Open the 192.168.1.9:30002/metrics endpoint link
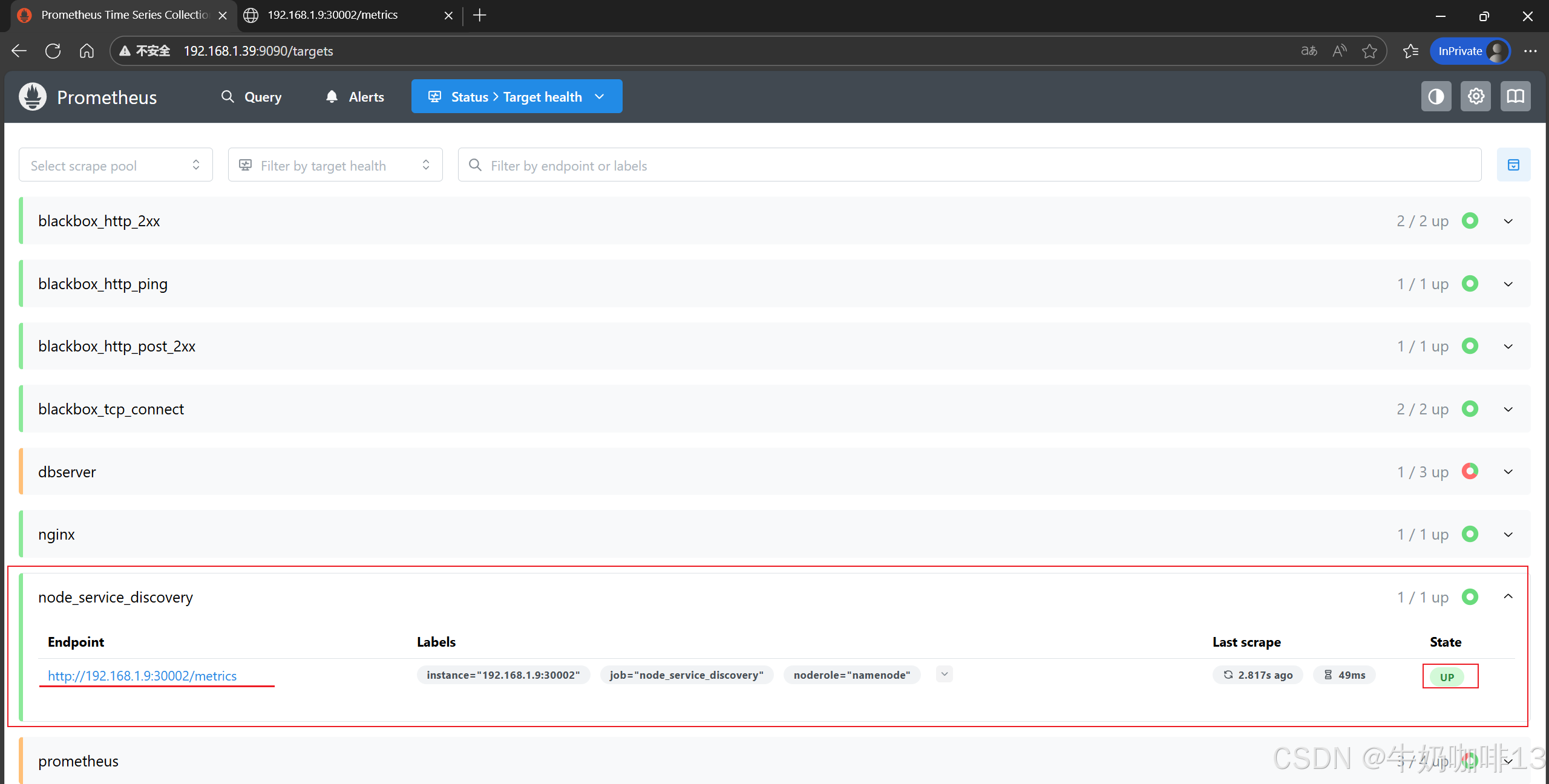 pos(142,676)
